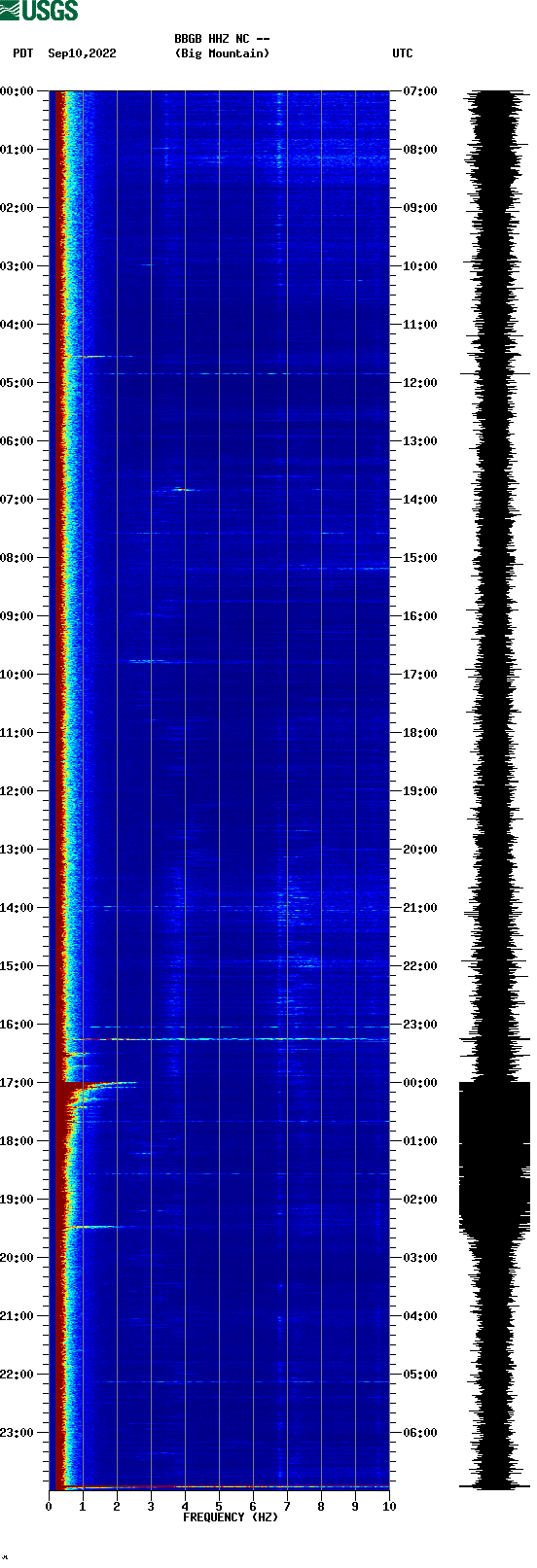Click the 06:00 UTC time label
537x1568 pixels.
click(x=420, y=1433)
